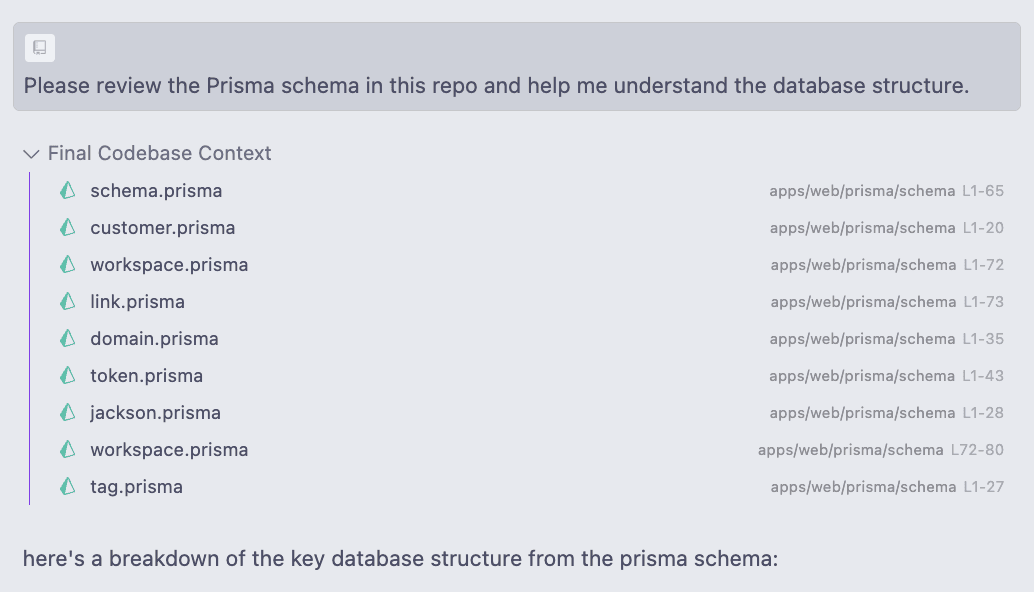Open the token.prisma file
Screen dimensions: 1034x592
pos(146,376)
